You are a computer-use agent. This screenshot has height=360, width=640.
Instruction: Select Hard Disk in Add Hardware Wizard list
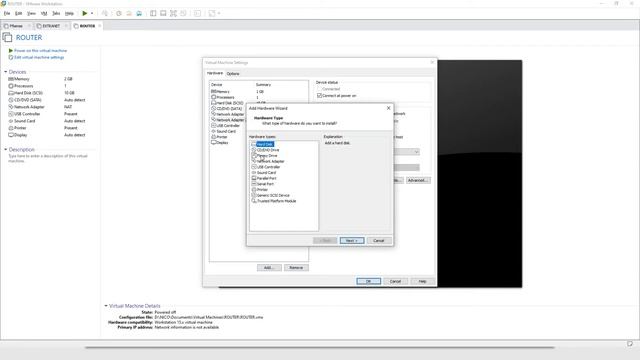click(x=265, y=144)
